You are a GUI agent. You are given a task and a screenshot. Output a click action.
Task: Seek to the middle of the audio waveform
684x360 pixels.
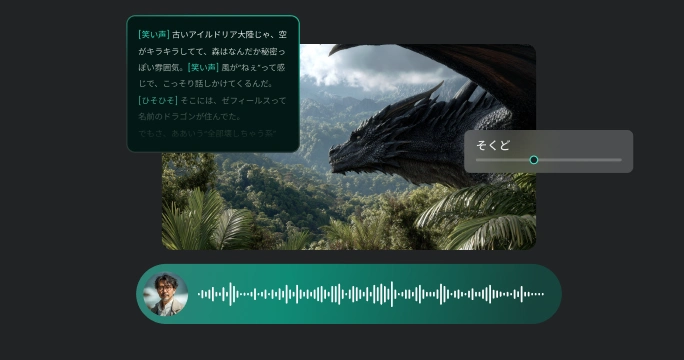371,294
